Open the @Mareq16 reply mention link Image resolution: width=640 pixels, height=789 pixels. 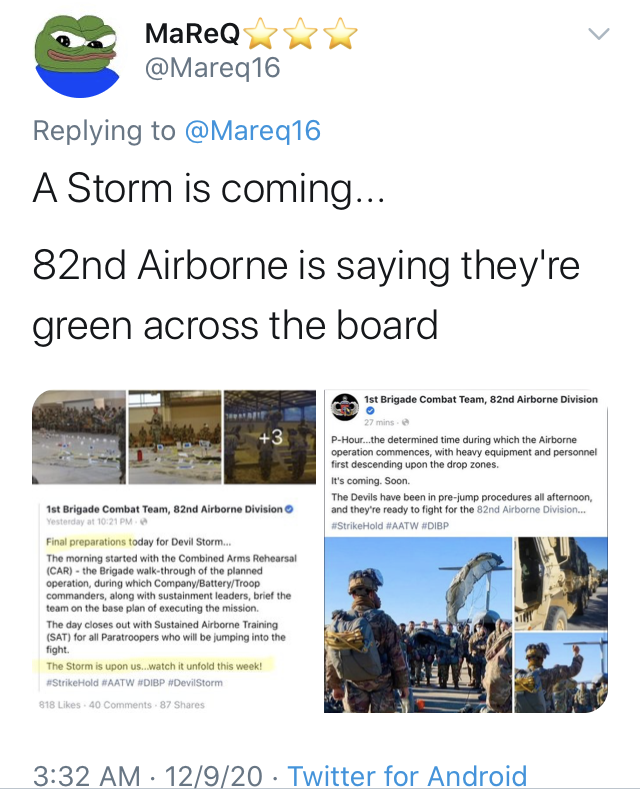click(x=253, y=131)
